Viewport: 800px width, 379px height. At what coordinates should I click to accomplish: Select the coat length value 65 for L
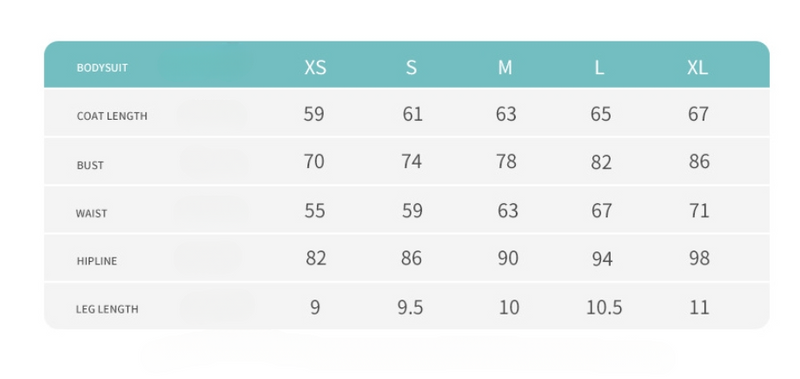[x=601, y=114]
